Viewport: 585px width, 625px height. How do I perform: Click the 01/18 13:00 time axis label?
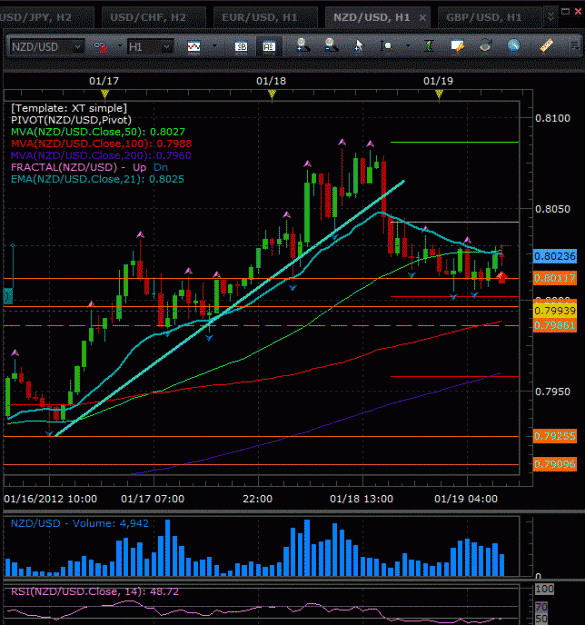click(361, 499)
